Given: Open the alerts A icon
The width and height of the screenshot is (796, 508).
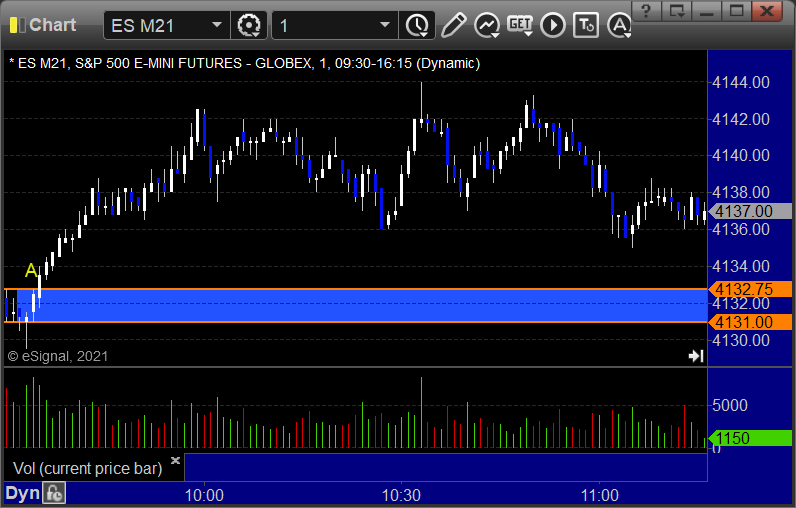Looking at the screenshot, I should pyautogui.click(x=619, y=25).
